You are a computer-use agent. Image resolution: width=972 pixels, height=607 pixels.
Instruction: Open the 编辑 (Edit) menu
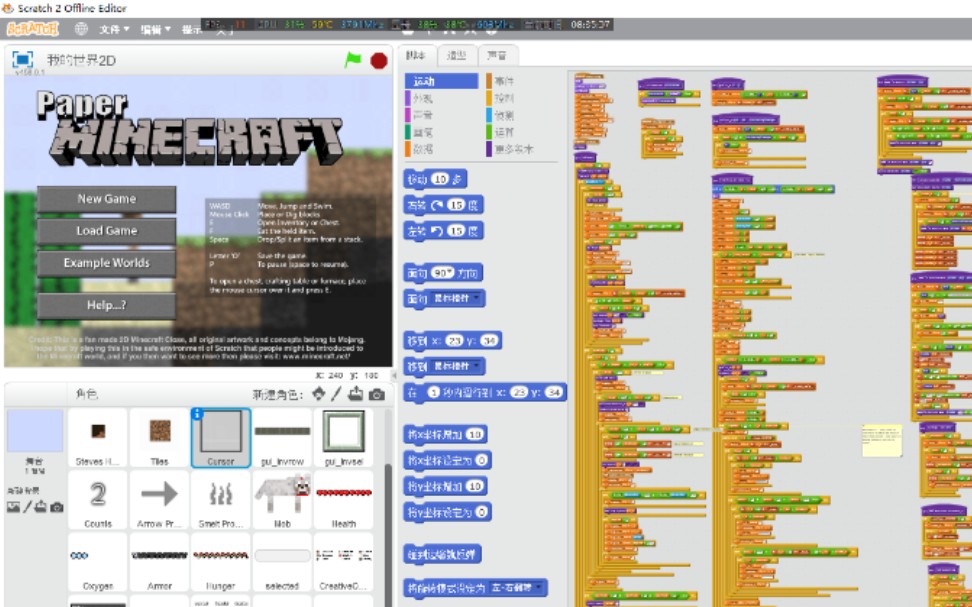(155, 29)
